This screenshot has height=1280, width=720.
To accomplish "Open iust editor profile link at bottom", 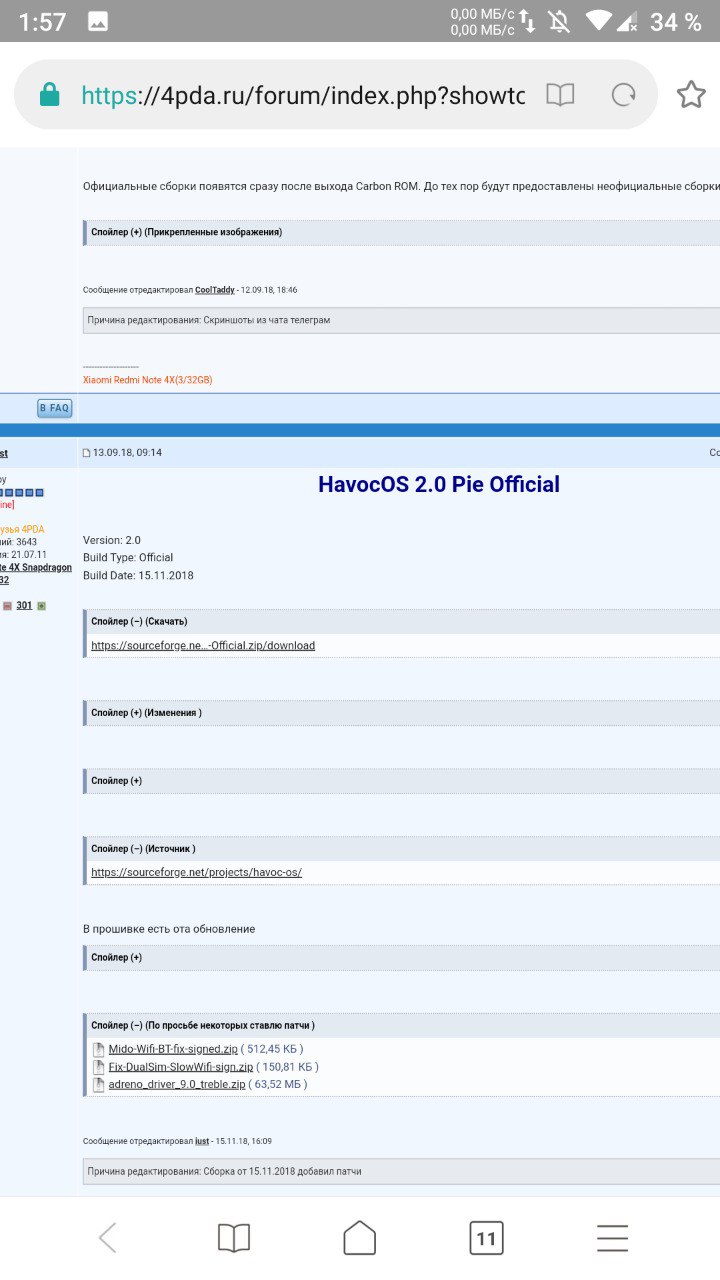I will tap(202, 1141).
